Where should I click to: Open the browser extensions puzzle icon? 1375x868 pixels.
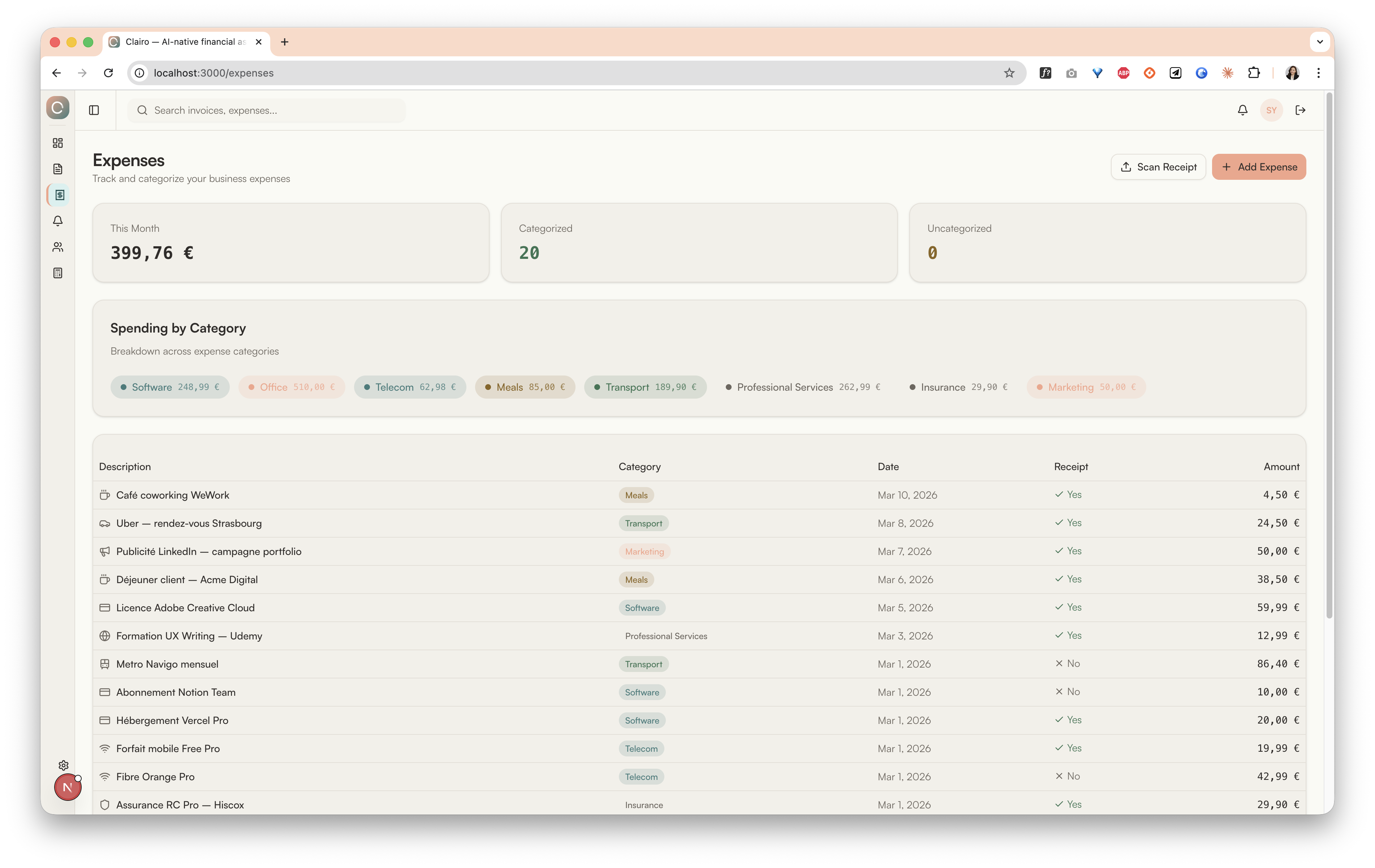(1253, 73)
